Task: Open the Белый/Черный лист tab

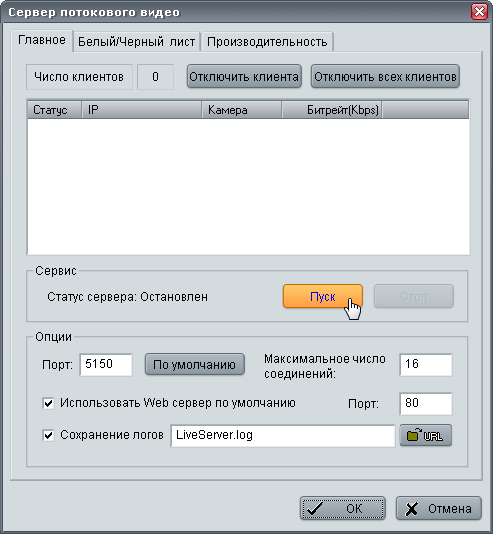Action: coord(137,42)
